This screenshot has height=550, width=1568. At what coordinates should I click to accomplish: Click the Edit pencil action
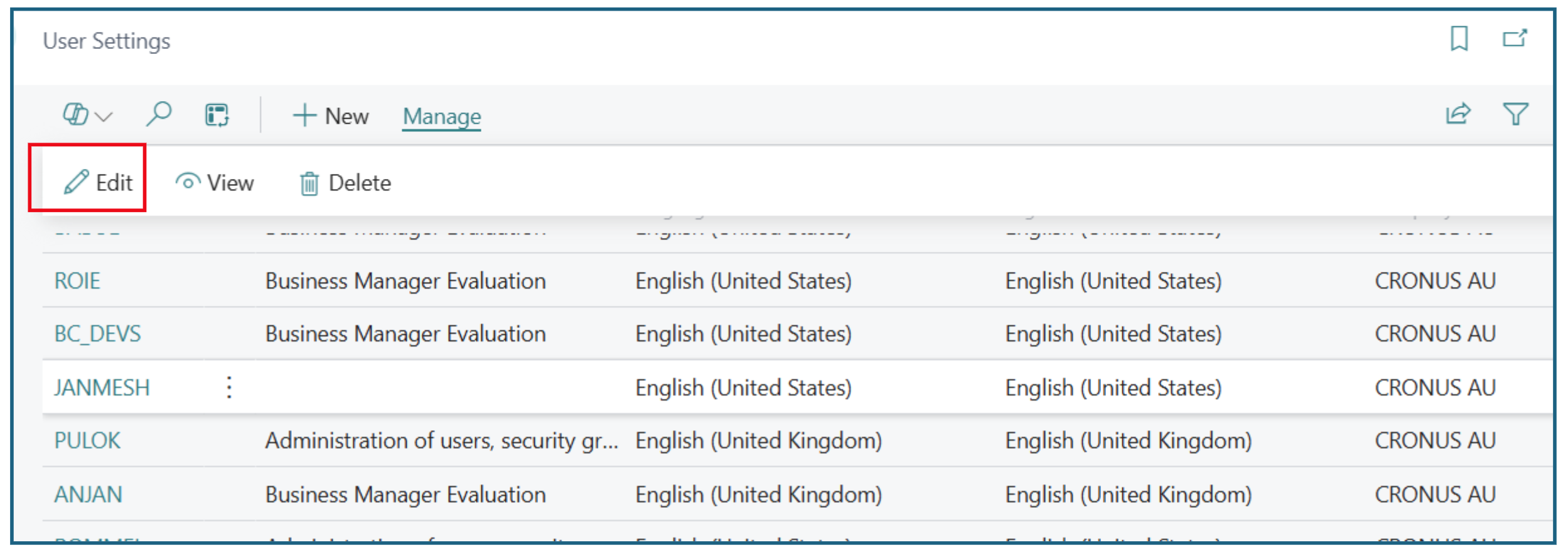point(99,183)
